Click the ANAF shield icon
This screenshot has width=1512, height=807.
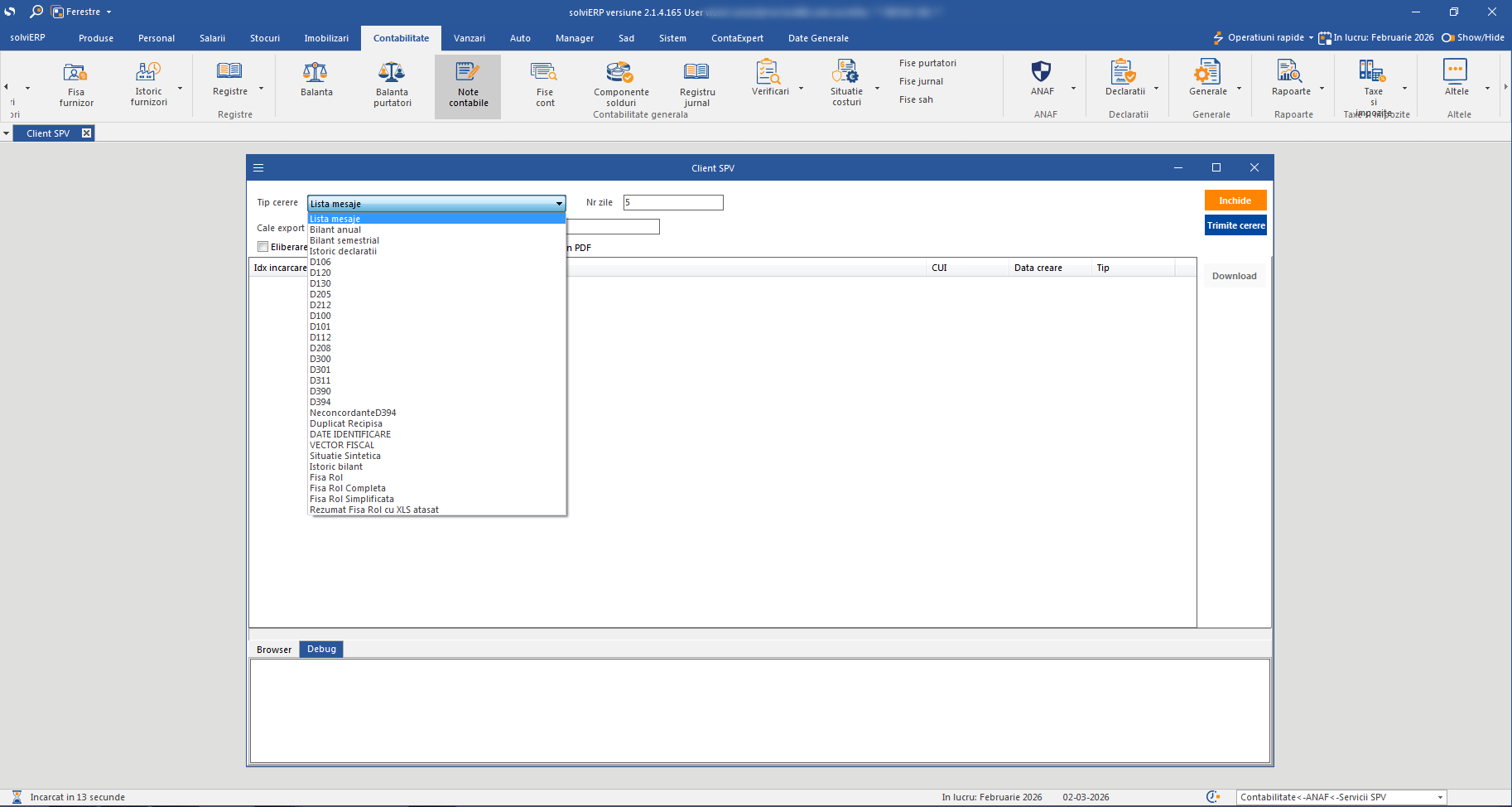tap(1041, 73)
